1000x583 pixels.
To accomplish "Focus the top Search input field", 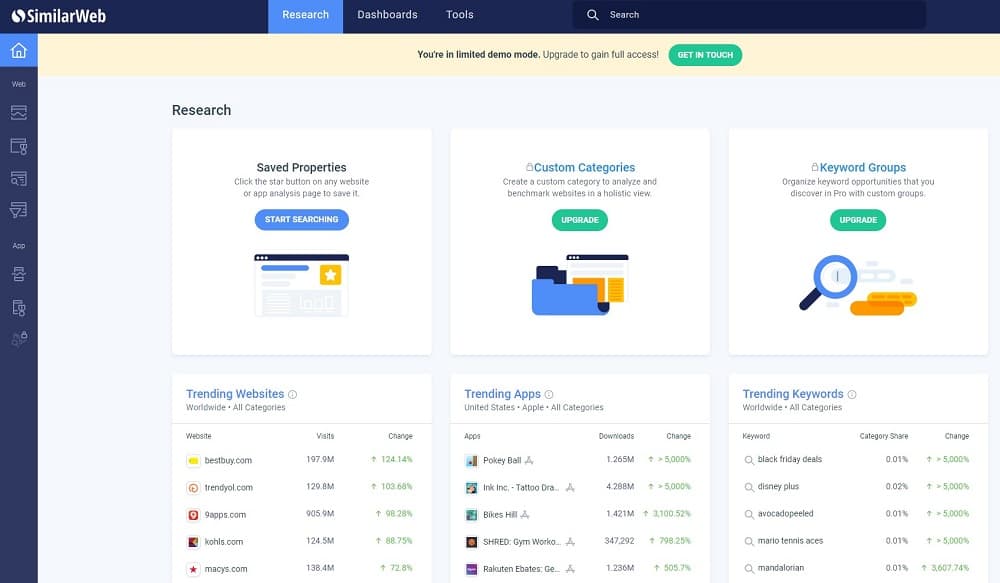I will pyautogui.click(x=749, y=15).
